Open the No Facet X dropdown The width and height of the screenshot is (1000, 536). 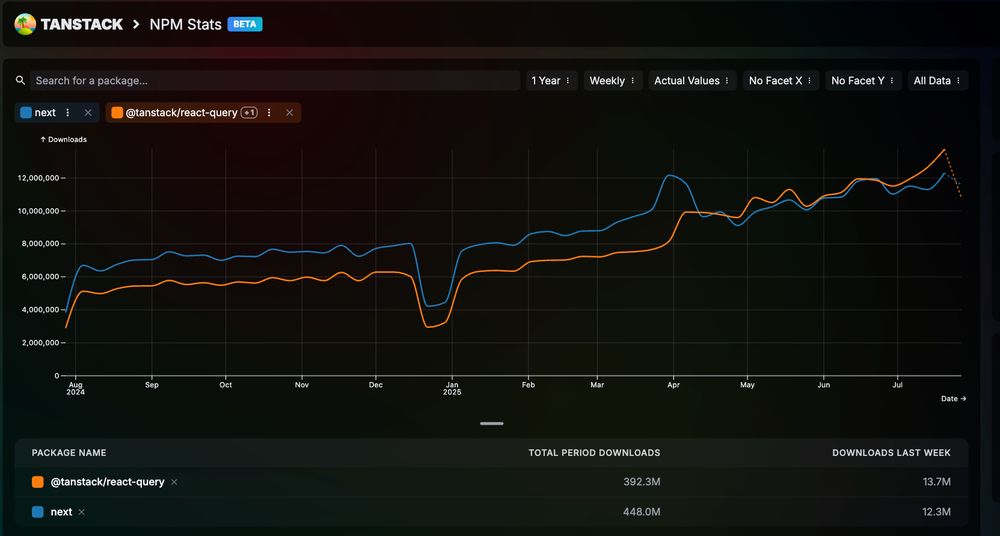pos(781,80)
